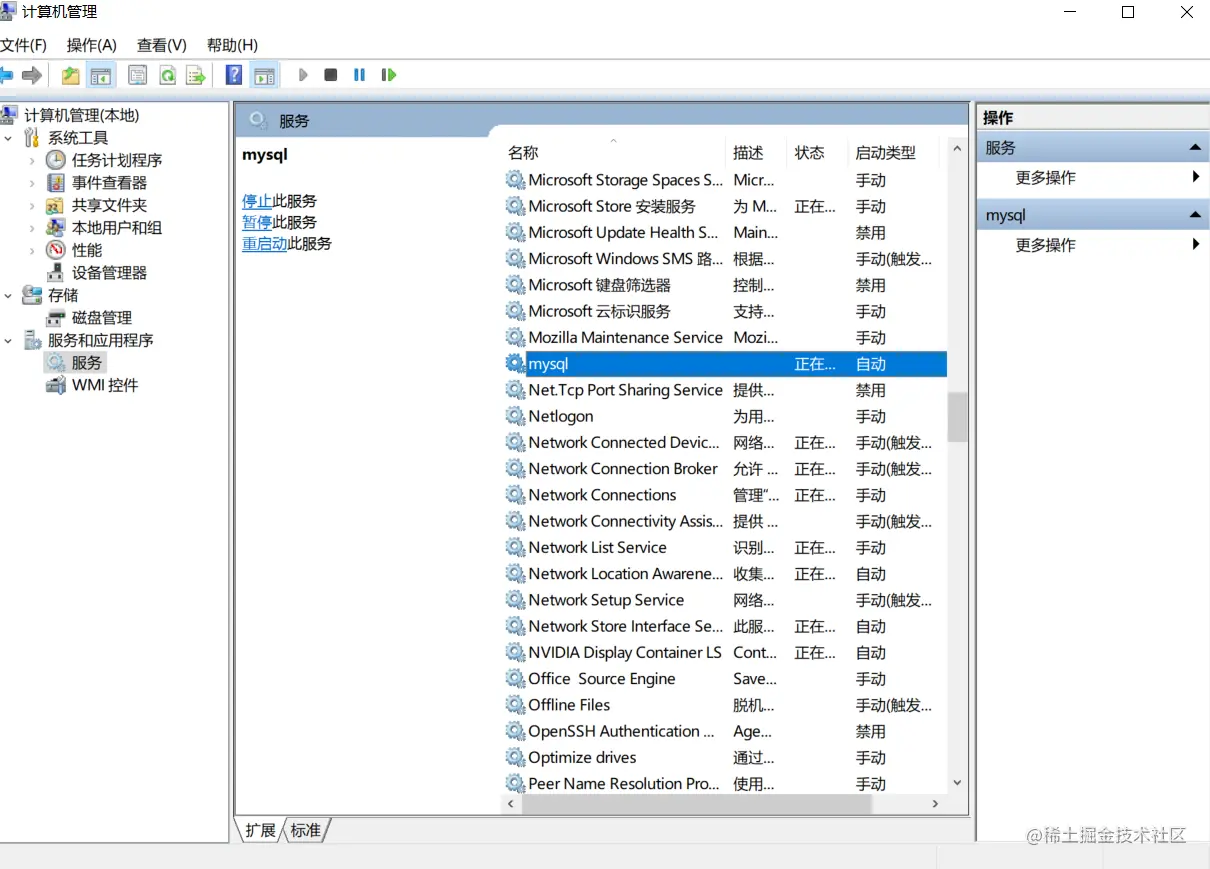Select the 任务计划程序 clock icon
The image size is (1210, 869).
coord(56,160)
